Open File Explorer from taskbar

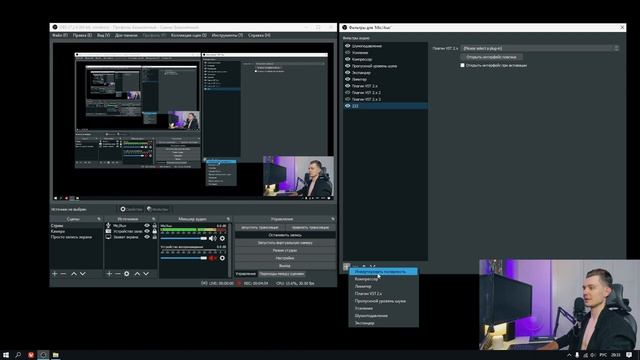[x=56, y=355]
